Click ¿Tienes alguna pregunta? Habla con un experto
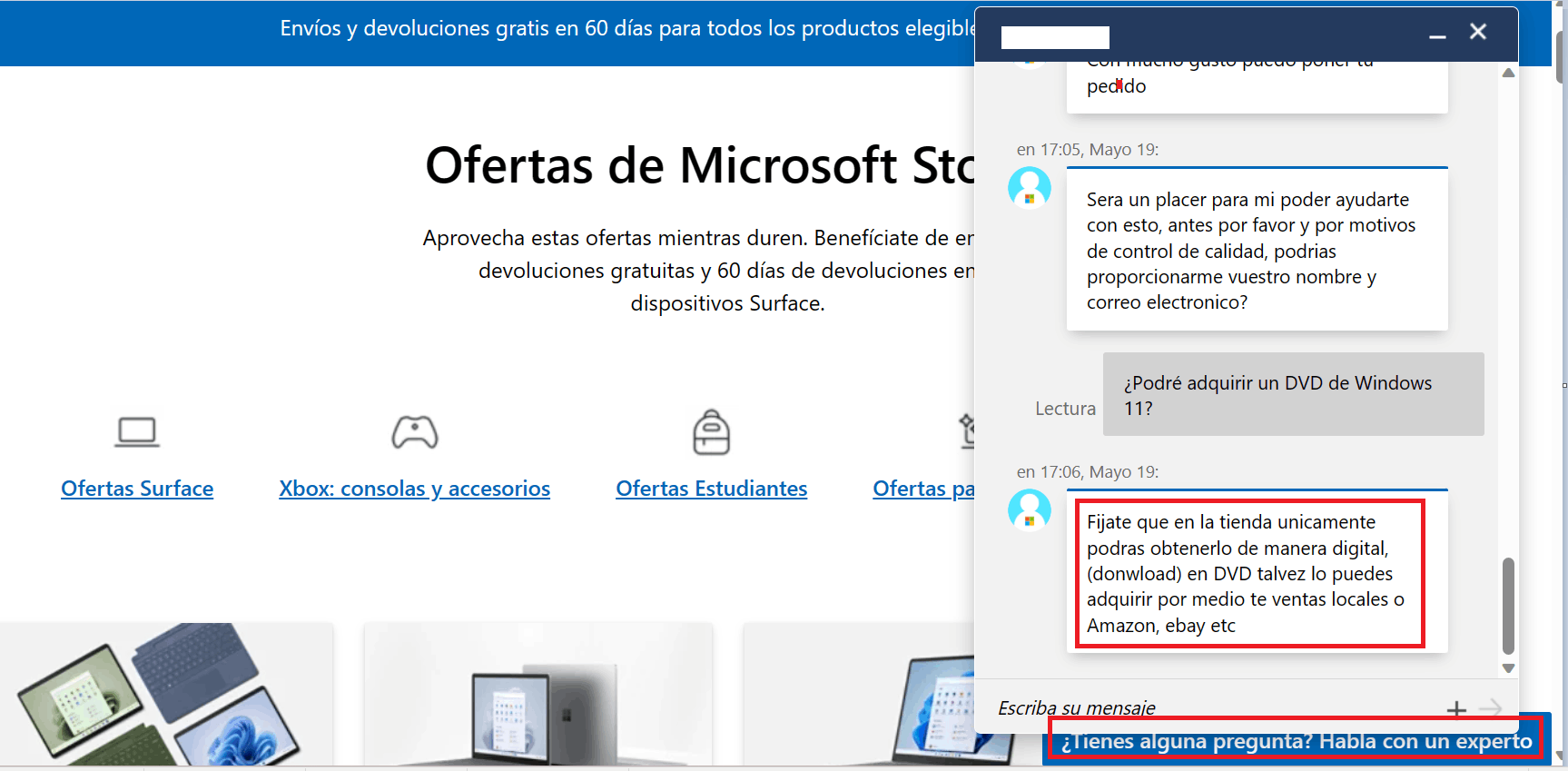The height and width of the screenshot is (771, 1568). click(x=1297, y=741)
